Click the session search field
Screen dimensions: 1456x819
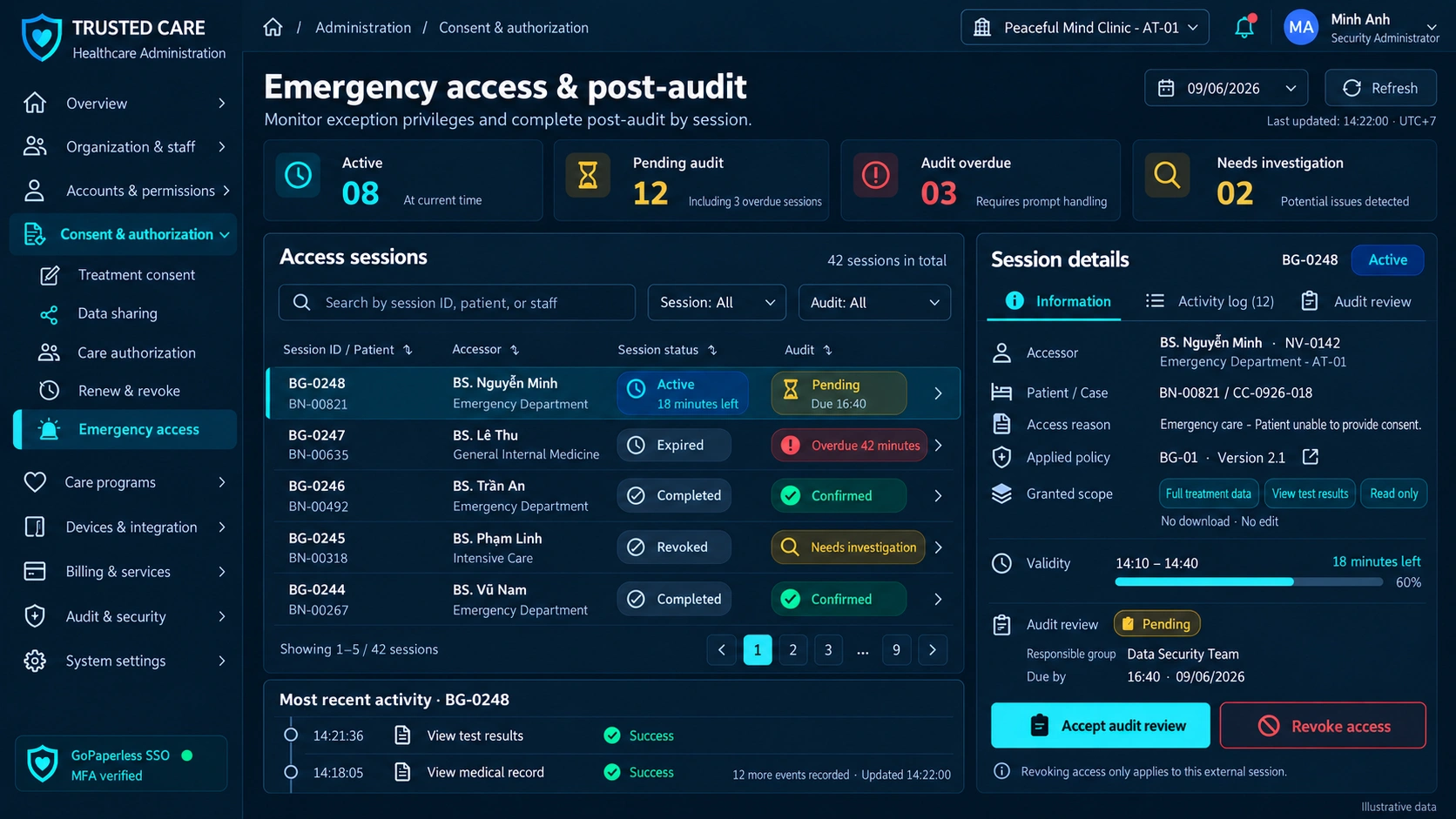click(457, 302)
